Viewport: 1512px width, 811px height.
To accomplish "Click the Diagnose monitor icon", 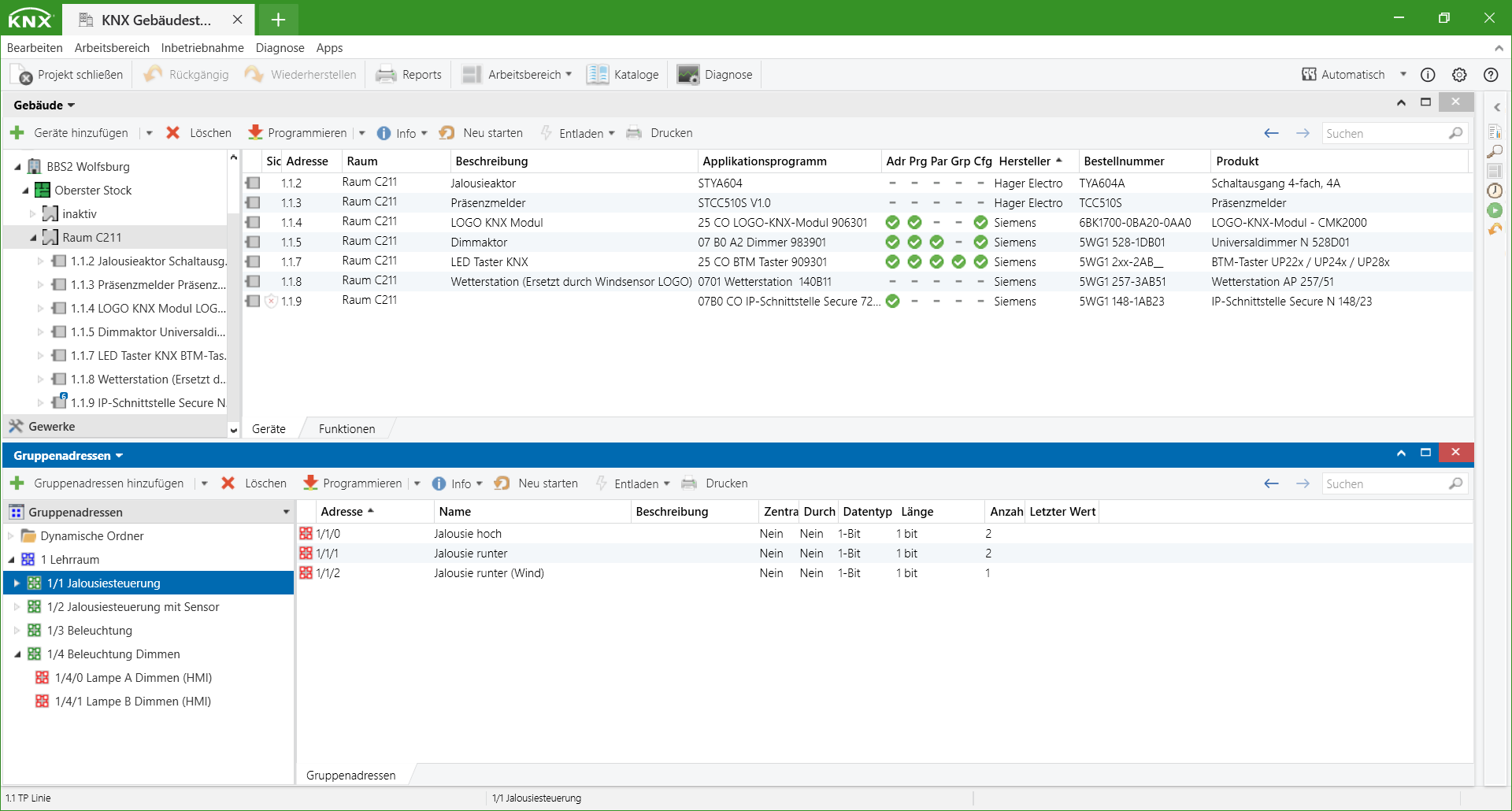I will click(687, 75).
